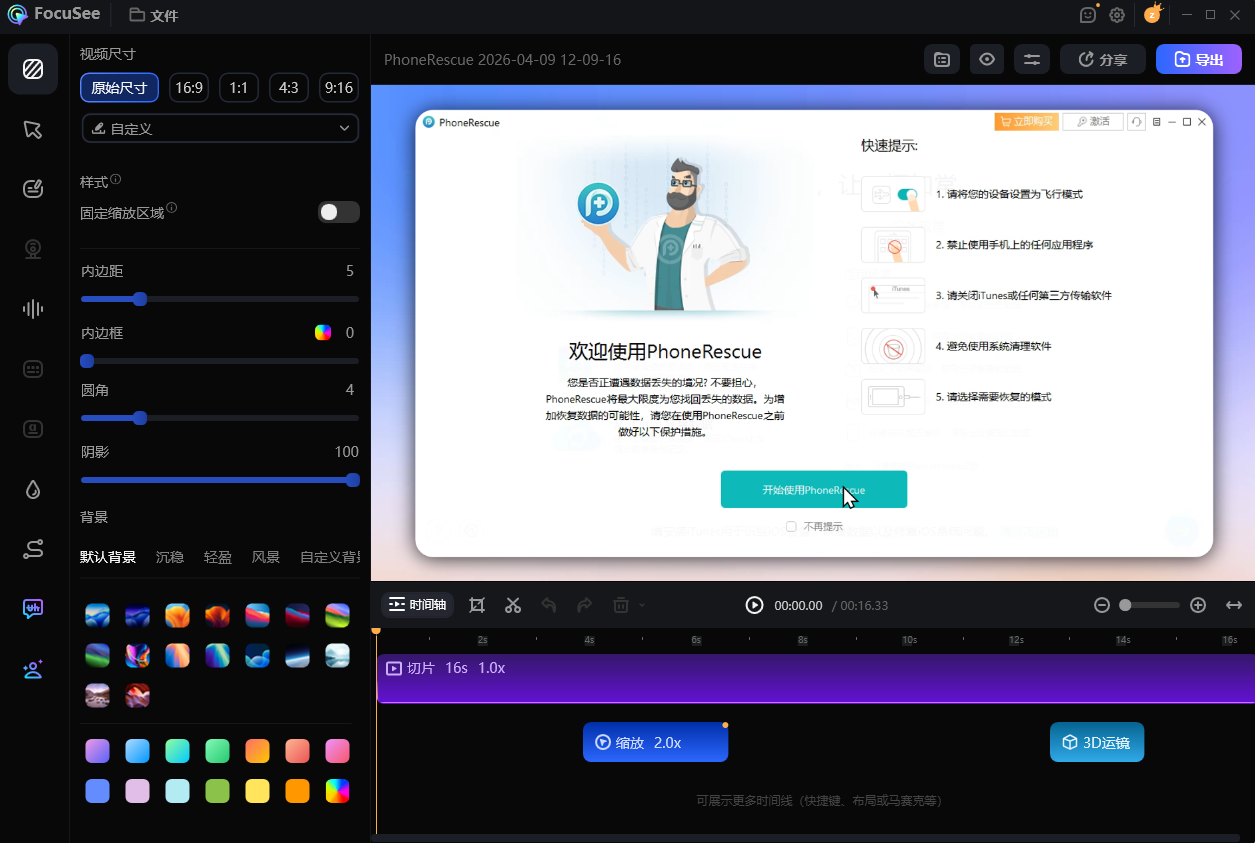Click the 时间轴 timeline button
1255x843 pixels.
(417, 605)
